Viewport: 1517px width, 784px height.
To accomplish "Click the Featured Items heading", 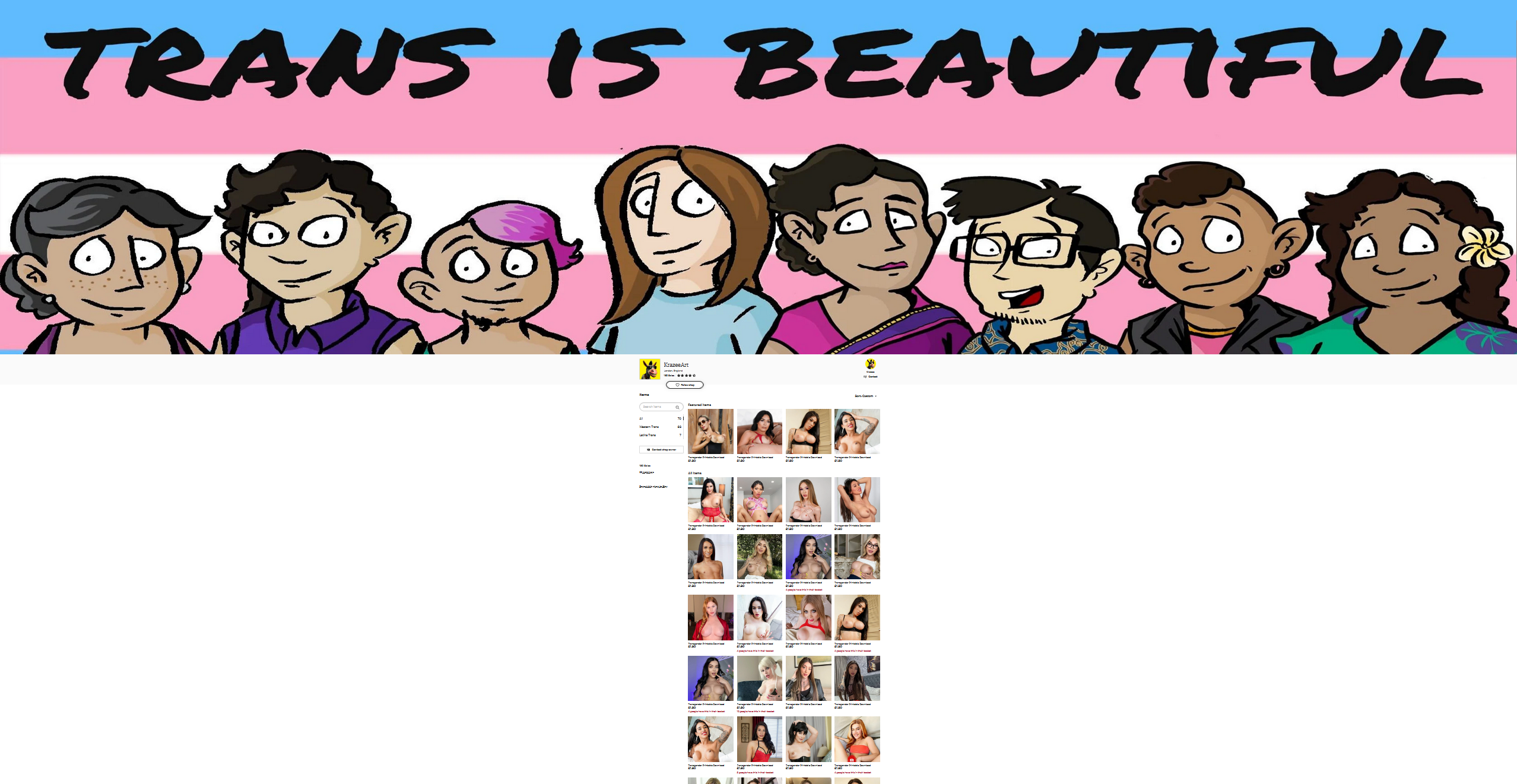I will [x=699, y=405].
